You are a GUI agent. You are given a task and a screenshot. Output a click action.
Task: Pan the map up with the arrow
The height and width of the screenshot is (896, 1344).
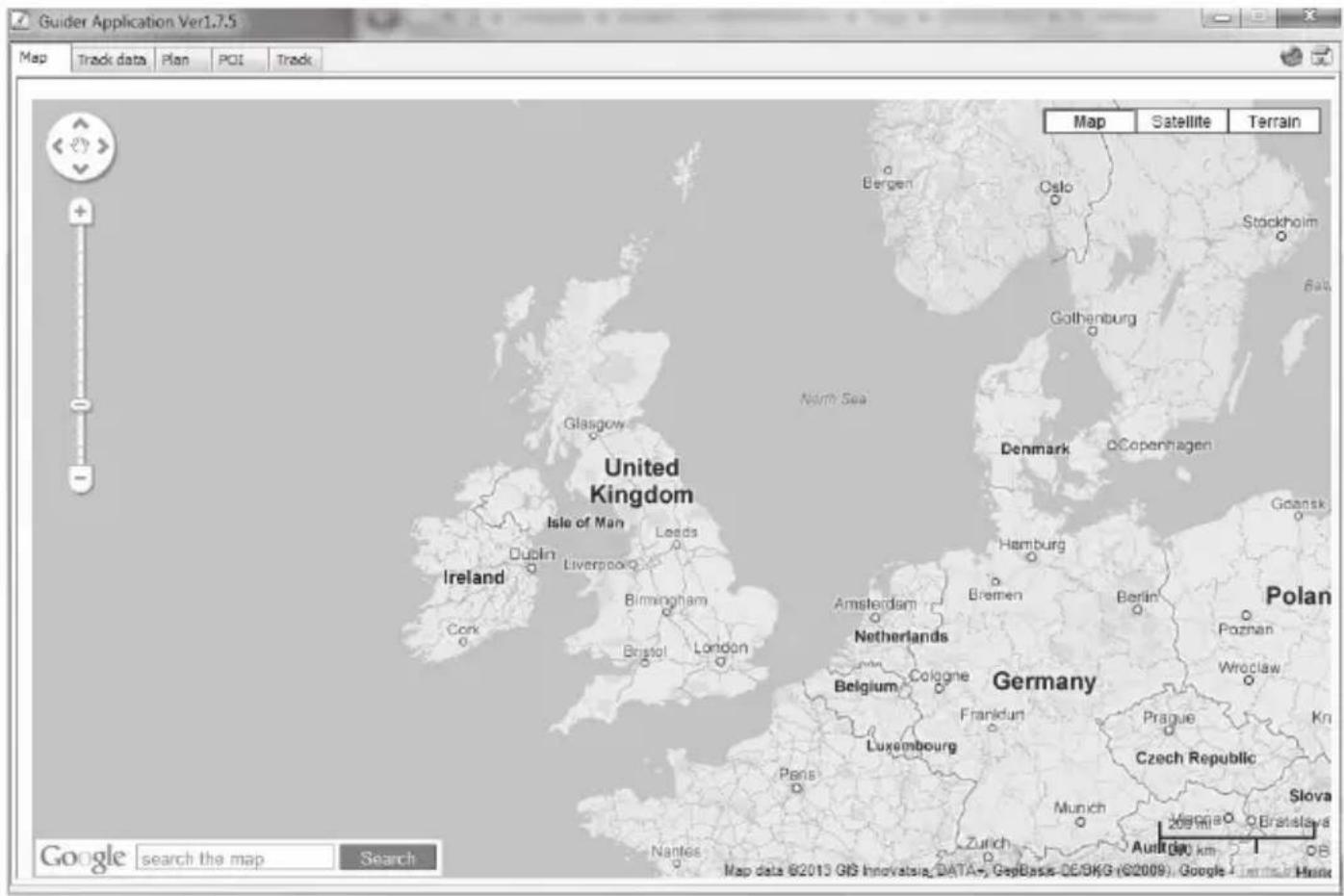[81, 123]
